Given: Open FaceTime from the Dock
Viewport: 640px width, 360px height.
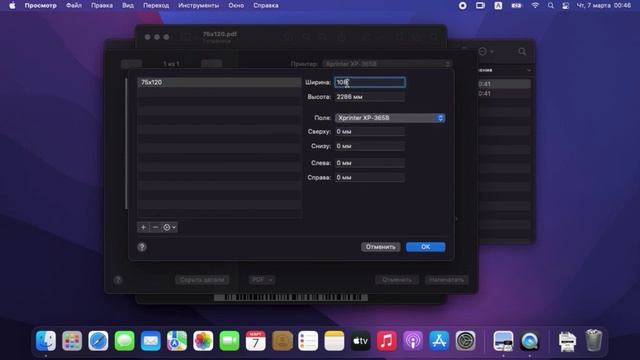Looking at the screenshot, I should (229, 341).
